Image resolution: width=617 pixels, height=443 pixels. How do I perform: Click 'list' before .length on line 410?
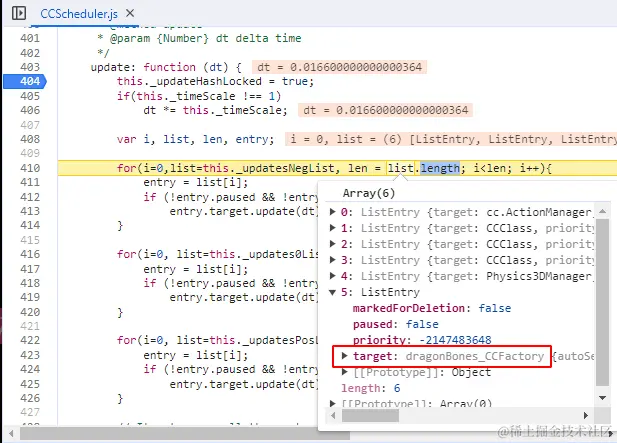pyautogui.click(x=401, y=168)
